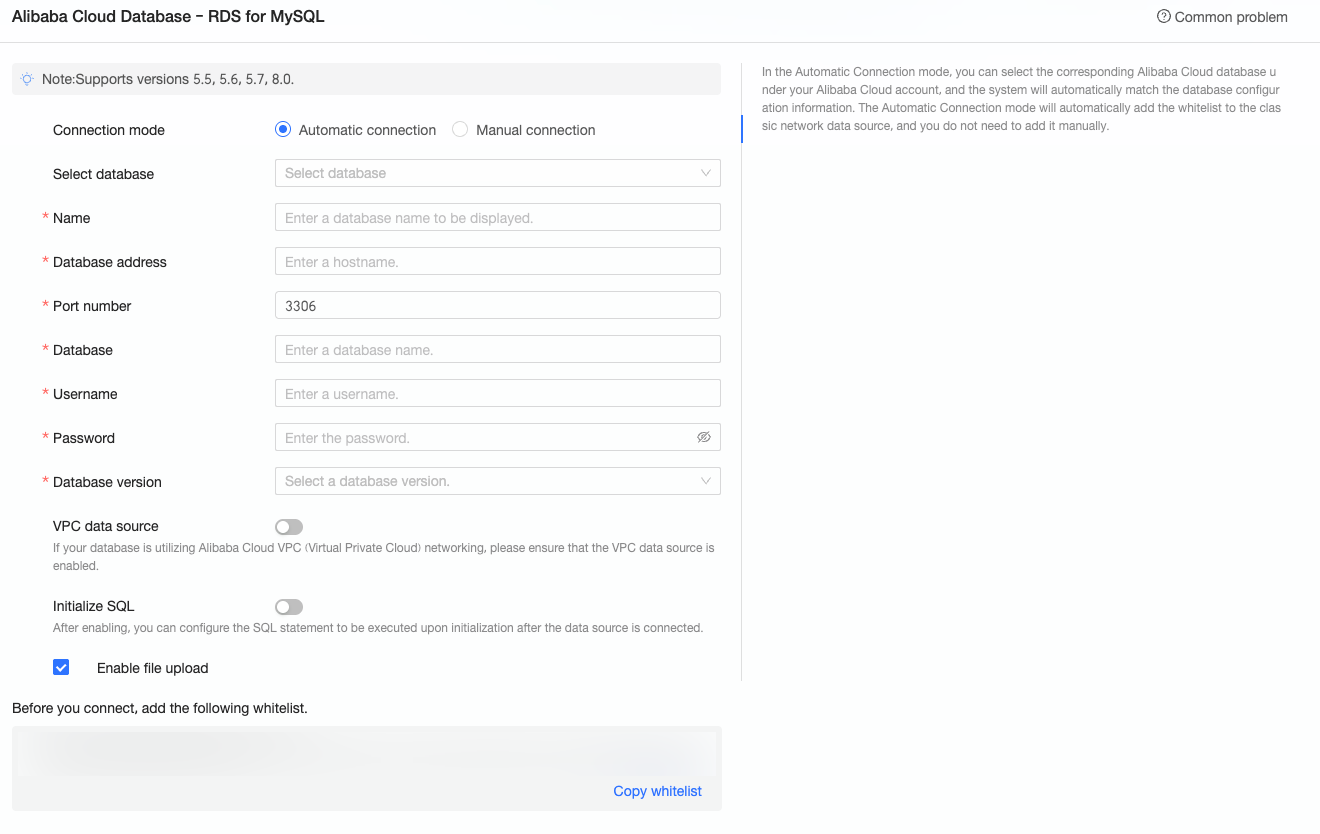Open the Common problem link

coord(1231,17)
